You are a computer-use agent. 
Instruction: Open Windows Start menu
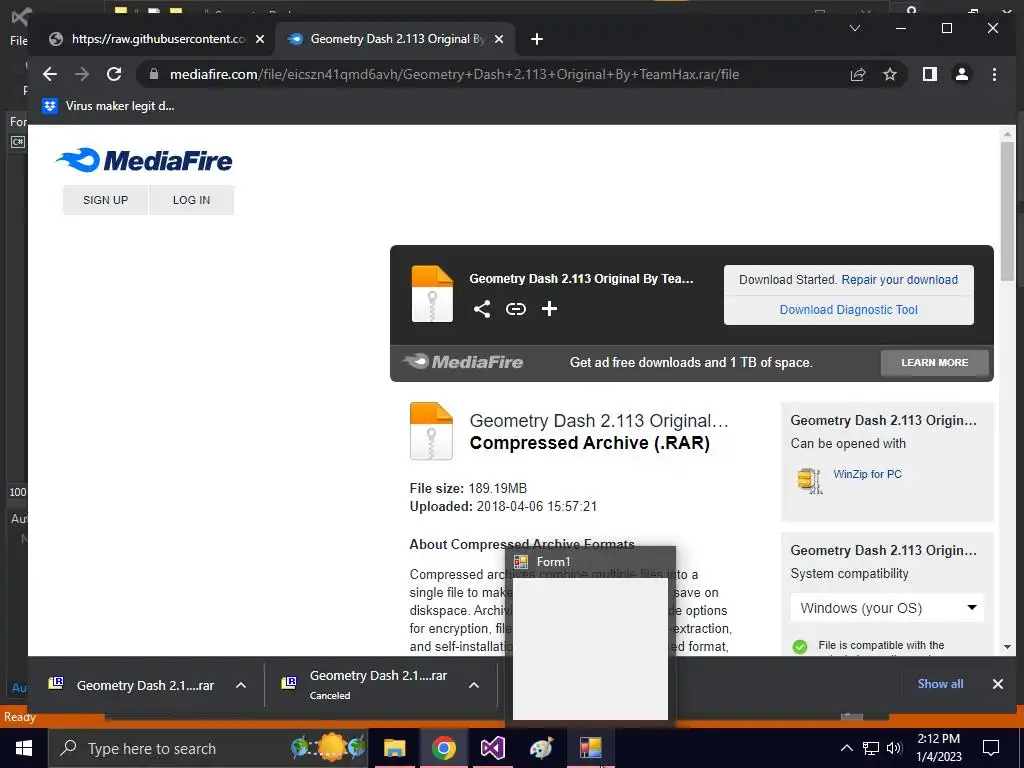pos(24,748)
